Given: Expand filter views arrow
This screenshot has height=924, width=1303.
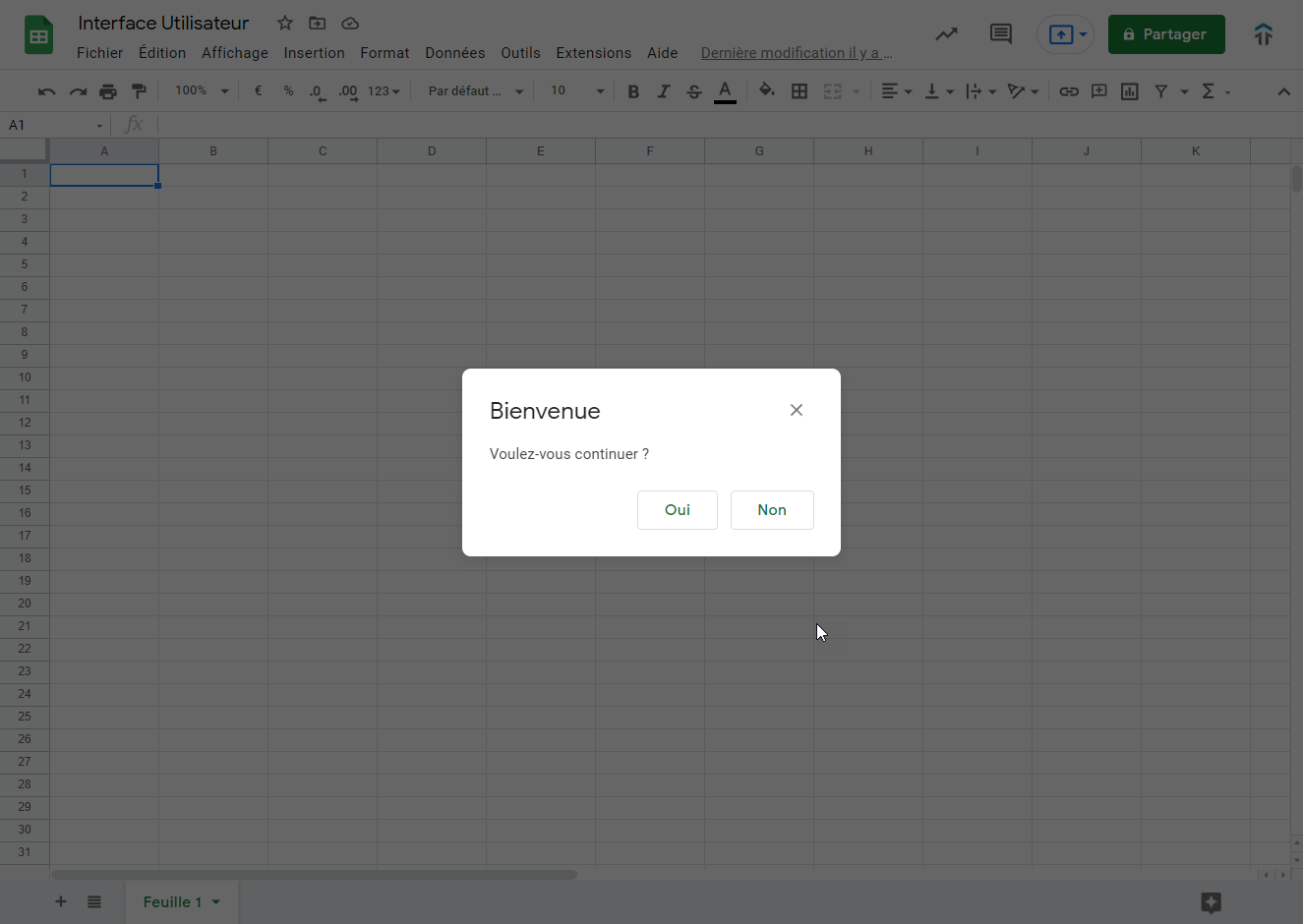Looking at the screenshot, I should pos(1184,91).
